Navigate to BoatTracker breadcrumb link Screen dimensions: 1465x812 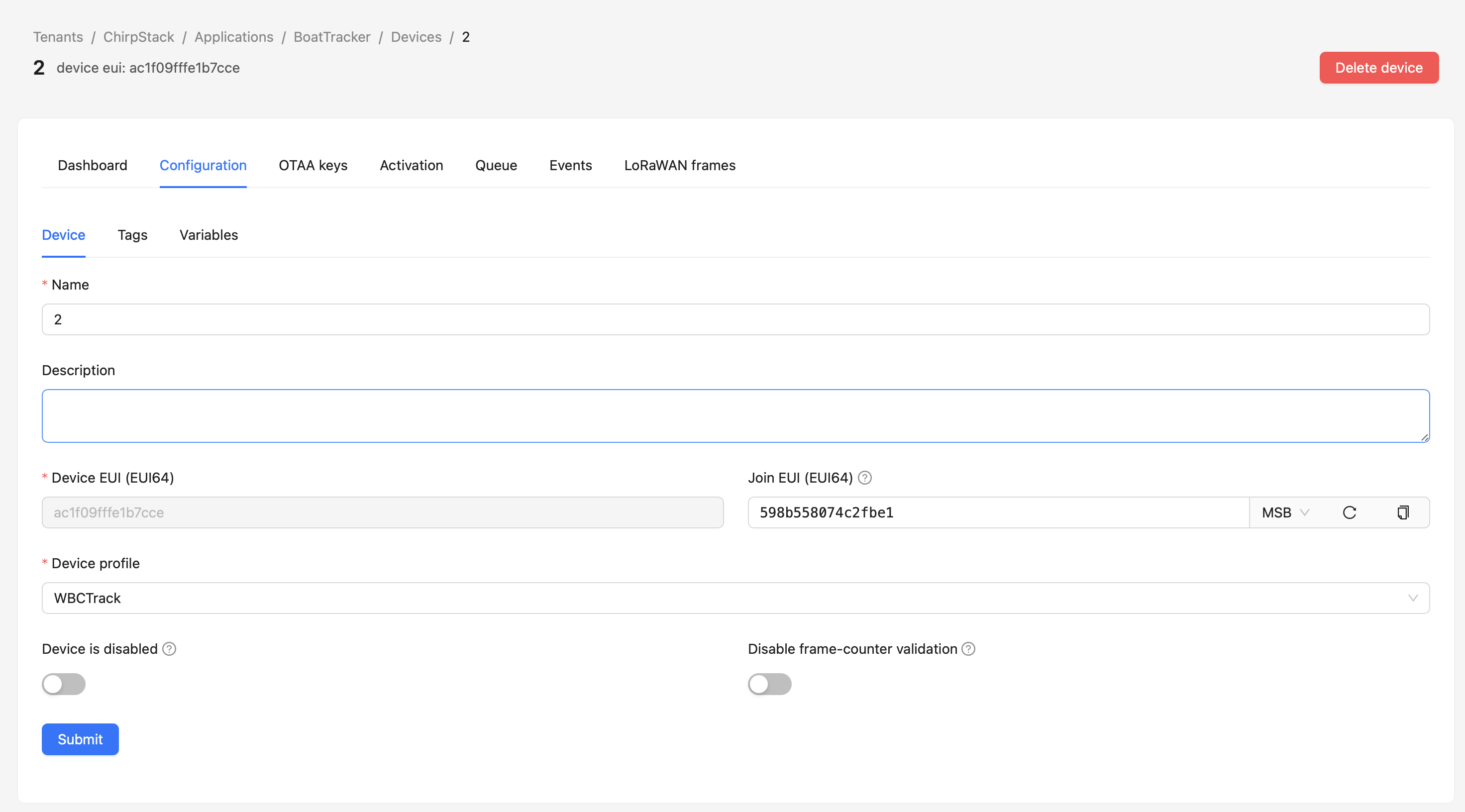331,37
